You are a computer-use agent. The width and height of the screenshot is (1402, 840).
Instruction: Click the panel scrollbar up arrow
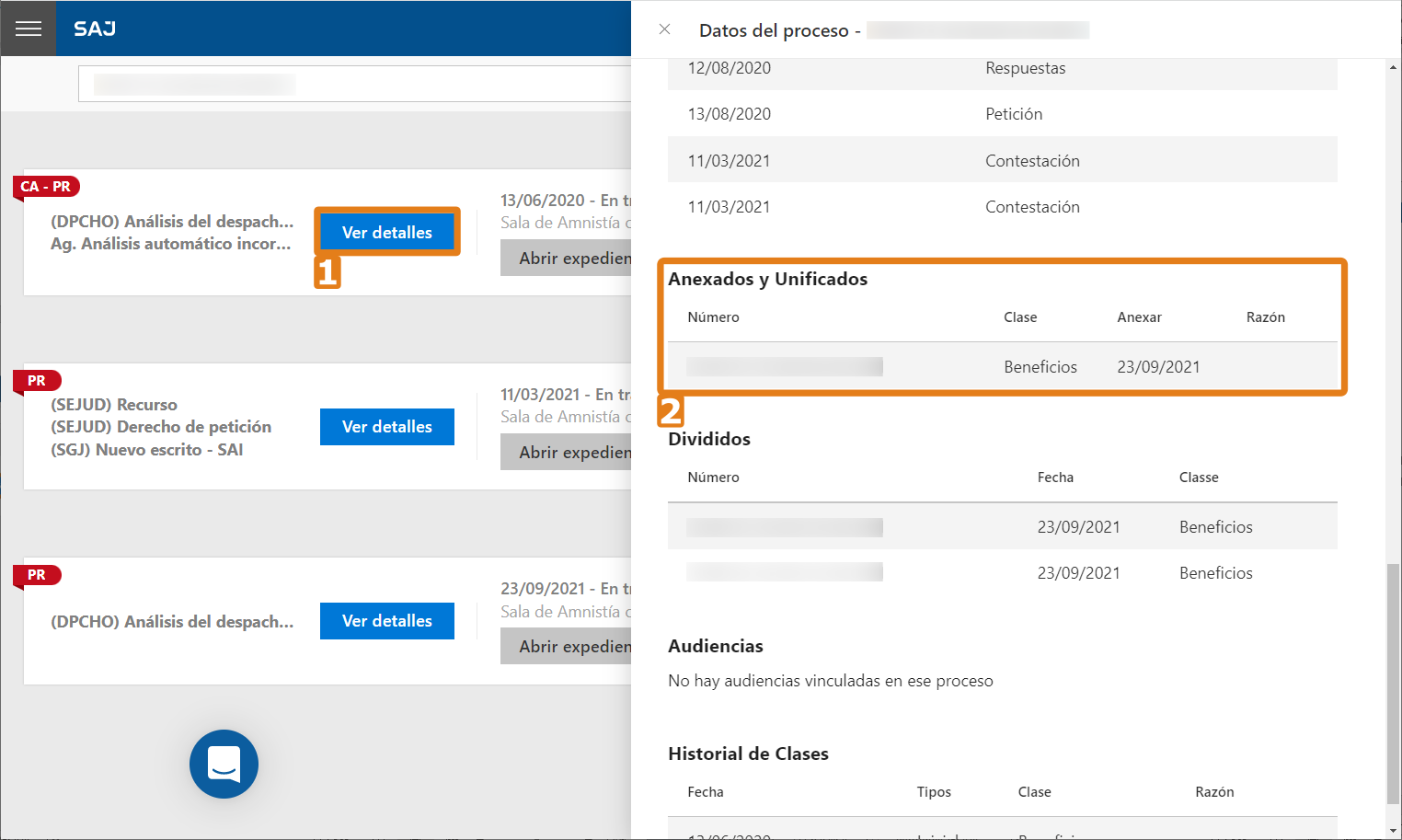pos(1393,67)
